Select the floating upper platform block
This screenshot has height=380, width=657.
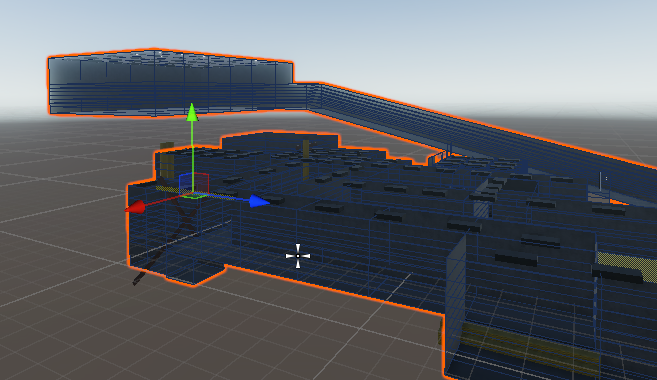click(170, 83)
